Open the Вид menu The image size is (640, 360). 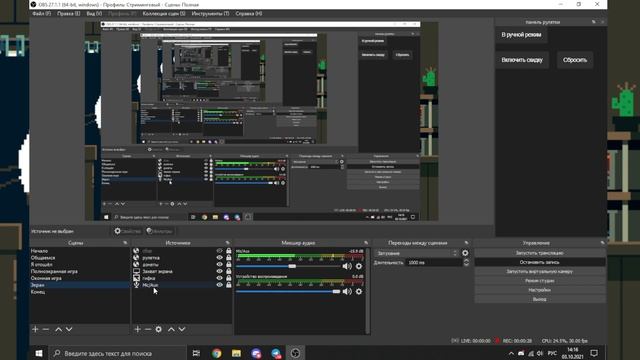pyautogui.click(x=94, y=13)
